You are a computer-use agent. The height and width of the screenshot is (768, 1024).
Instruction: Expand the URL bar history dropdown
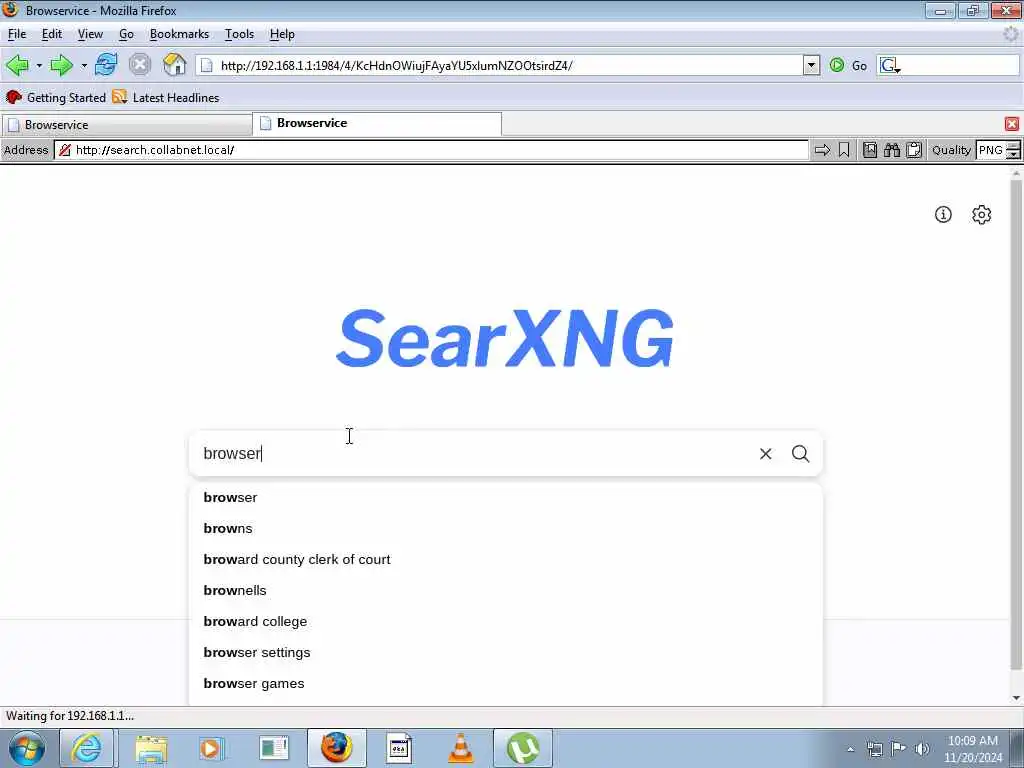tap(811, 65)
